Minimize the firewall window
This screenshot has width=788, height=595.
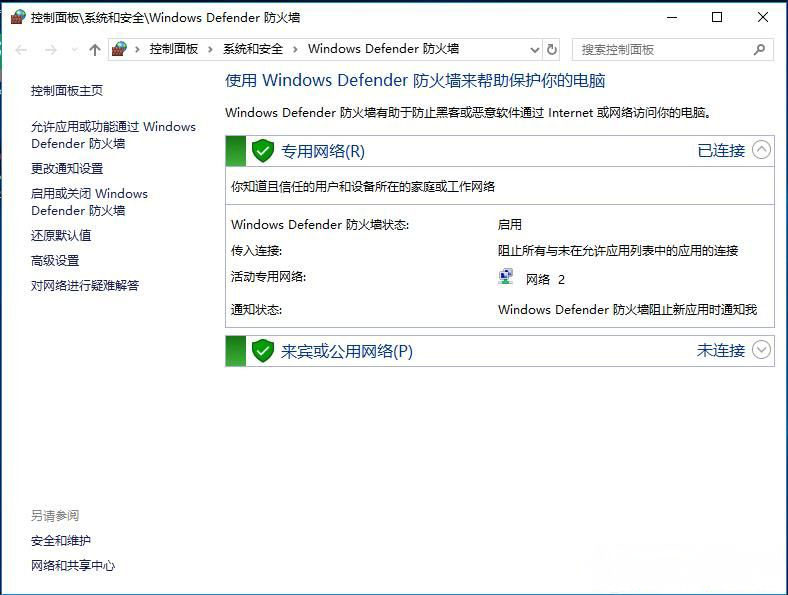[x=672, y=18]
